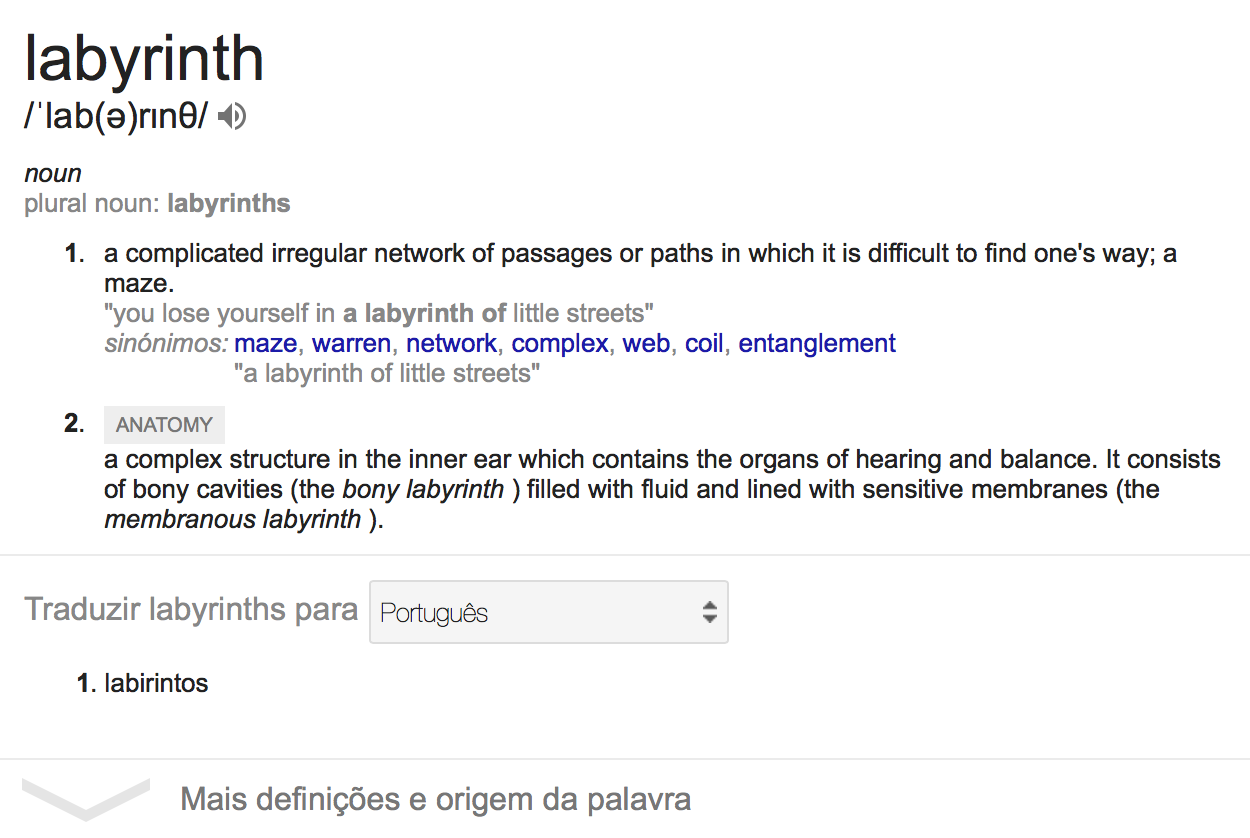The height and width of the screenshot is (838, 1250).
Task: Click the 'web' synonym link
Action: [x=646, y=344]
